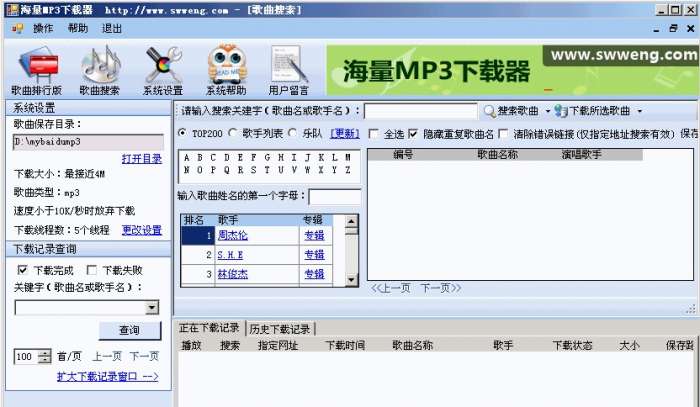700x407 pixels.
Task: Click the 指定网址 column header
Action: (278, 345)
